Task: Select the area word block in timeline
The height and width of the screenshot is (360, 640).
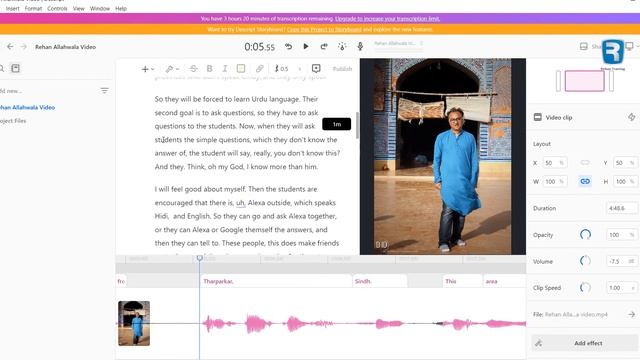Action: 504,281
